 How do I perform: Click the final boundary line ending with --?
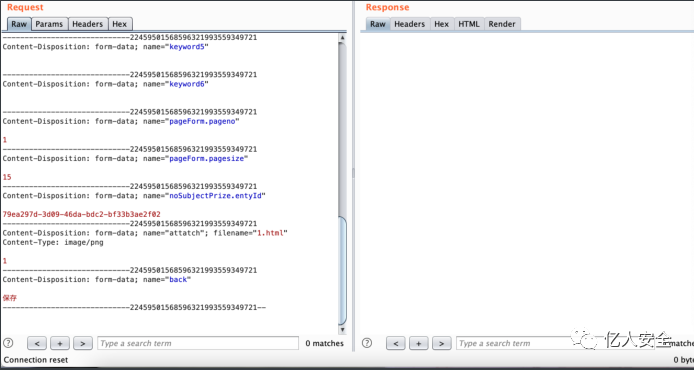pos(135,307)
